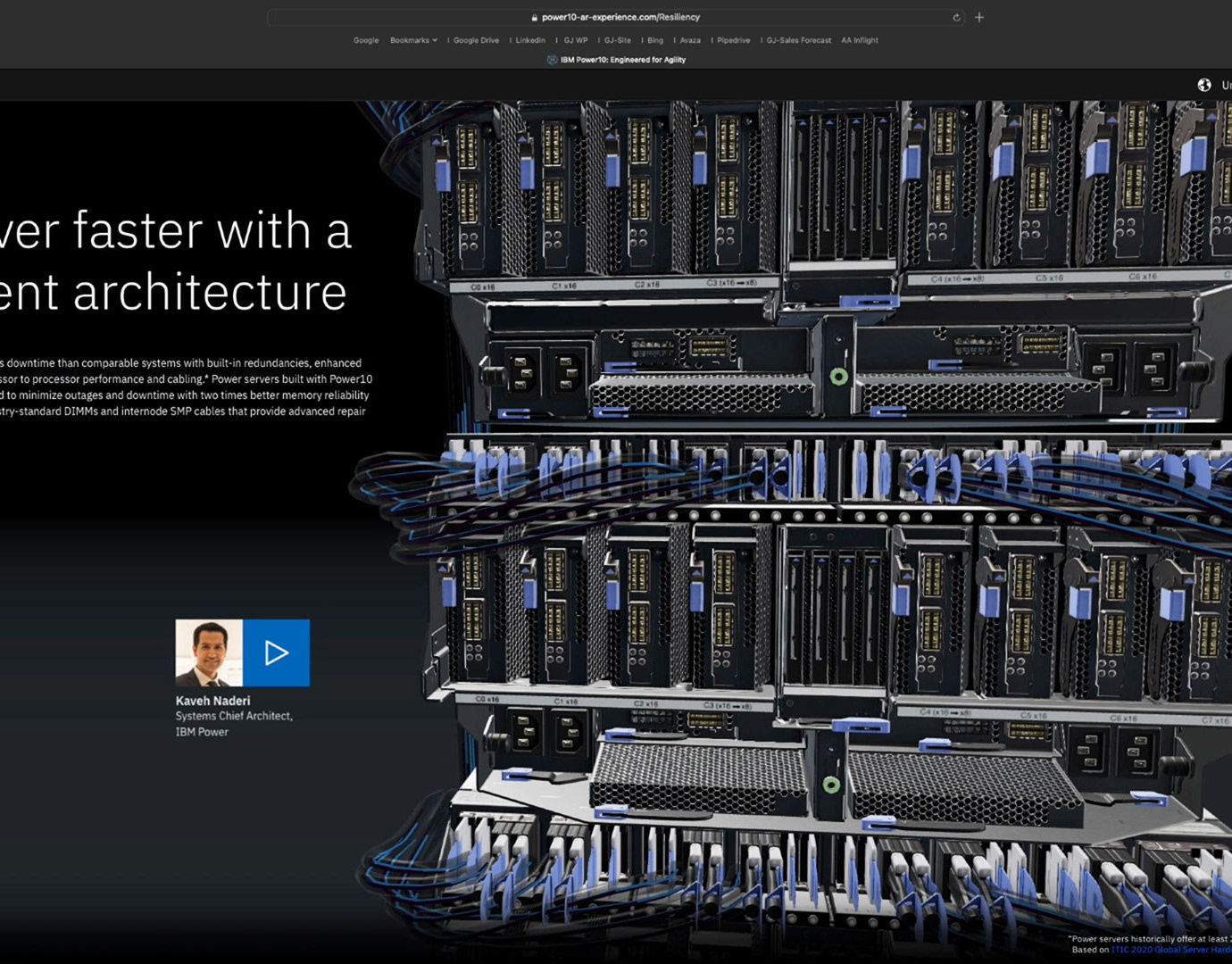Click the Systems Chief Architect caption text
Viewport: 1232px width, 964px height.
click(234, 716)
